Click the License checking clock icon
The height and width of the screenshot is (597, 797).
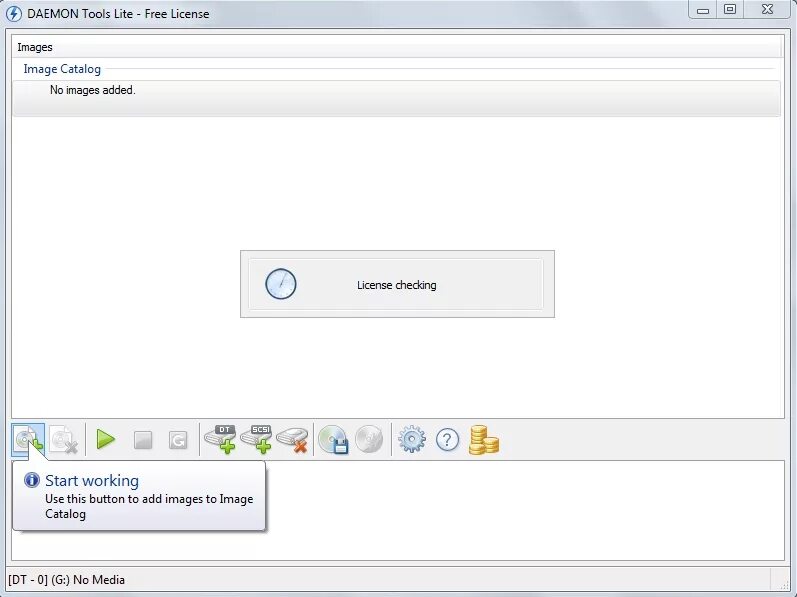[281, 284]
